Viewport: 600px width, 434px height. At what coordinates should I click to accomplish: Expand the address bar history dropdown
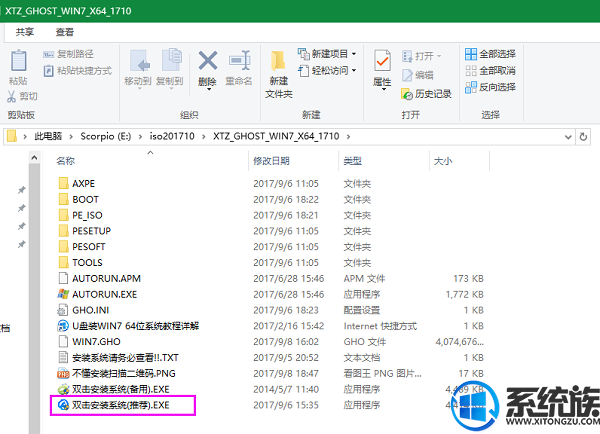[x=568, y=137]
